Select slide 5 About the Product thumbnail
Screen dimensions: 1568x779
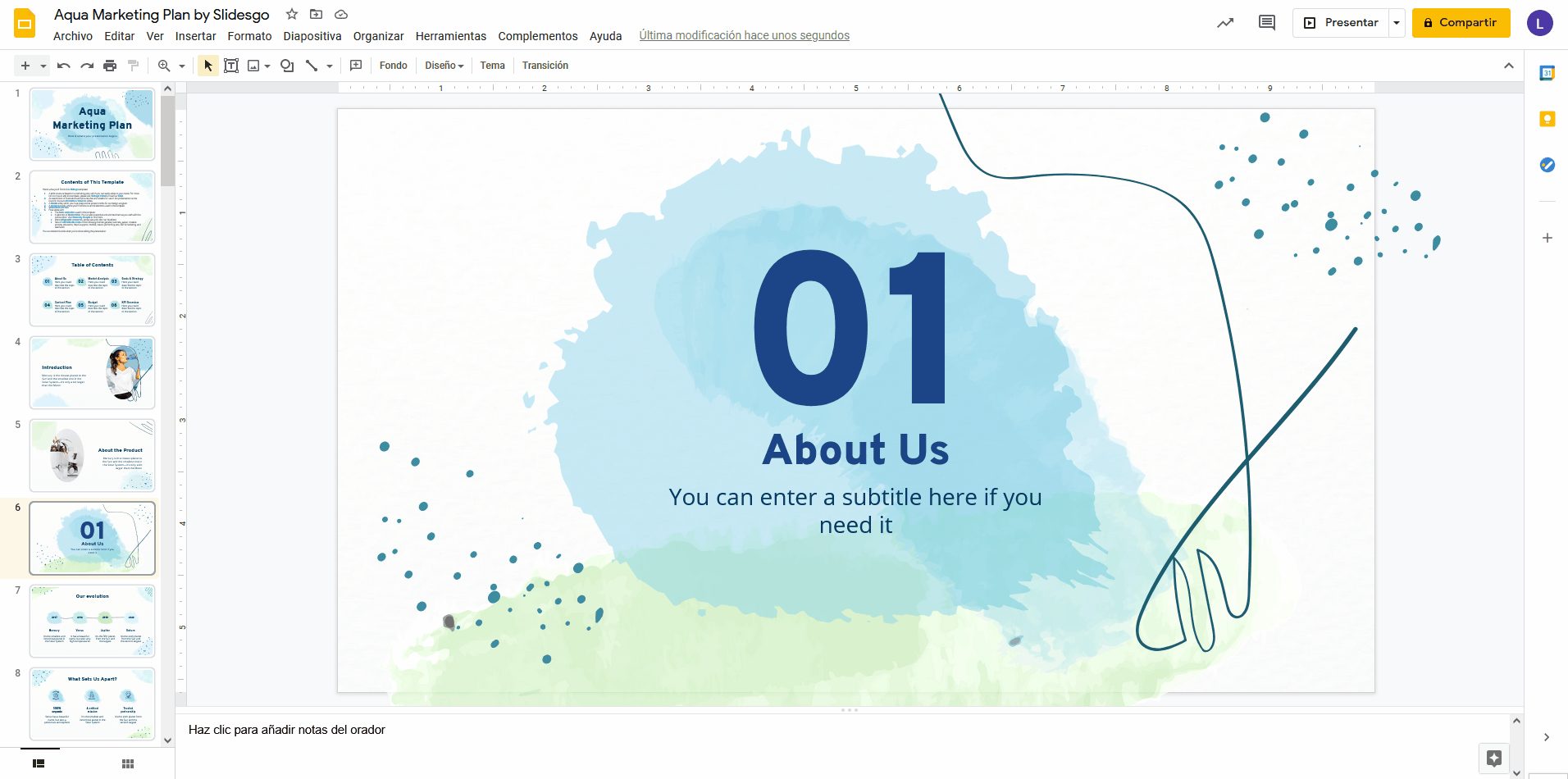coord(92,455)
